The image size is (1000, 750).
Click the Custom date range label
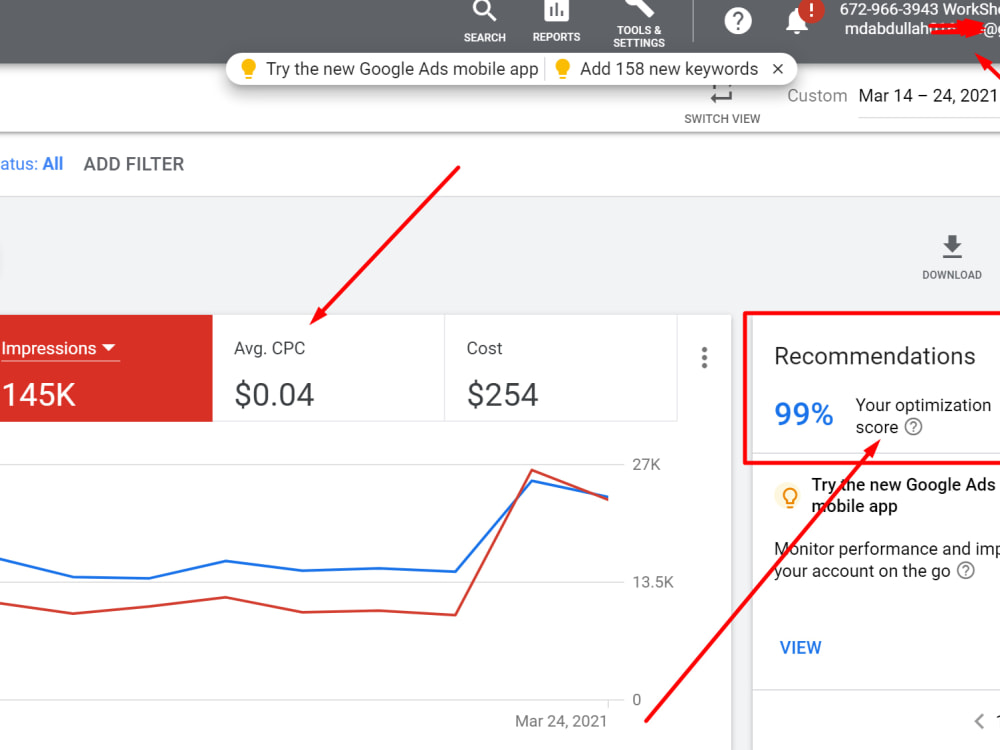pyautogui.click(x=817, y=96)
